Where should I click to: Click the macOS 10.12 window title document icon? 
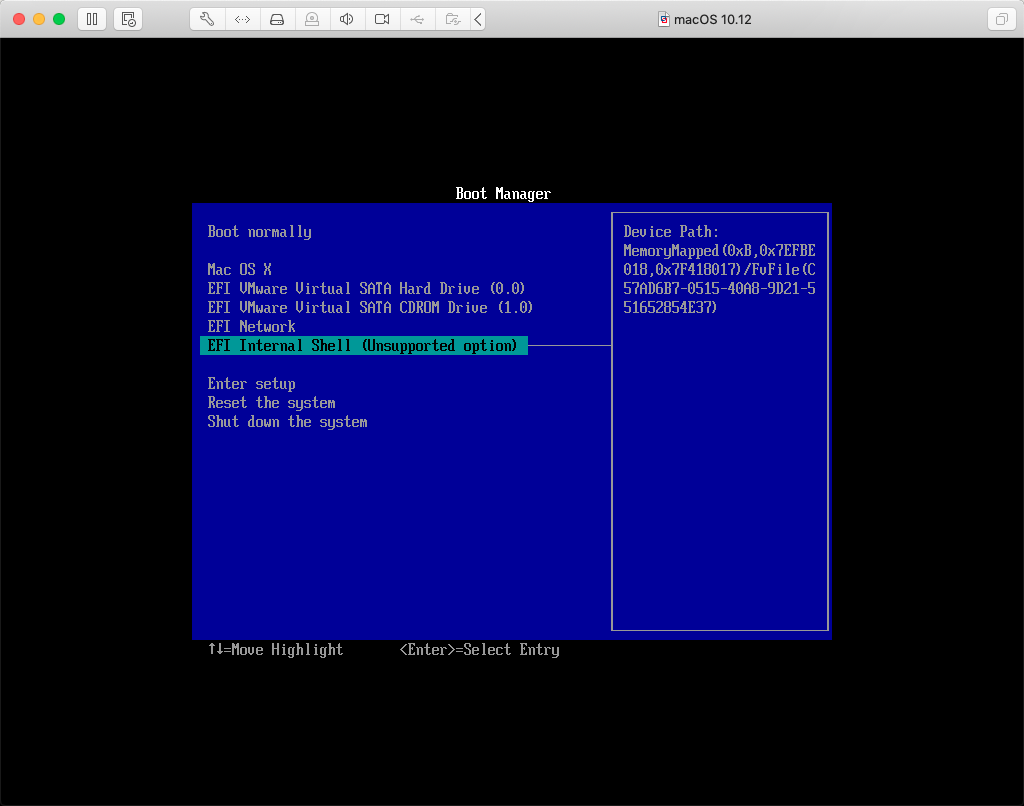coord(663,19)
